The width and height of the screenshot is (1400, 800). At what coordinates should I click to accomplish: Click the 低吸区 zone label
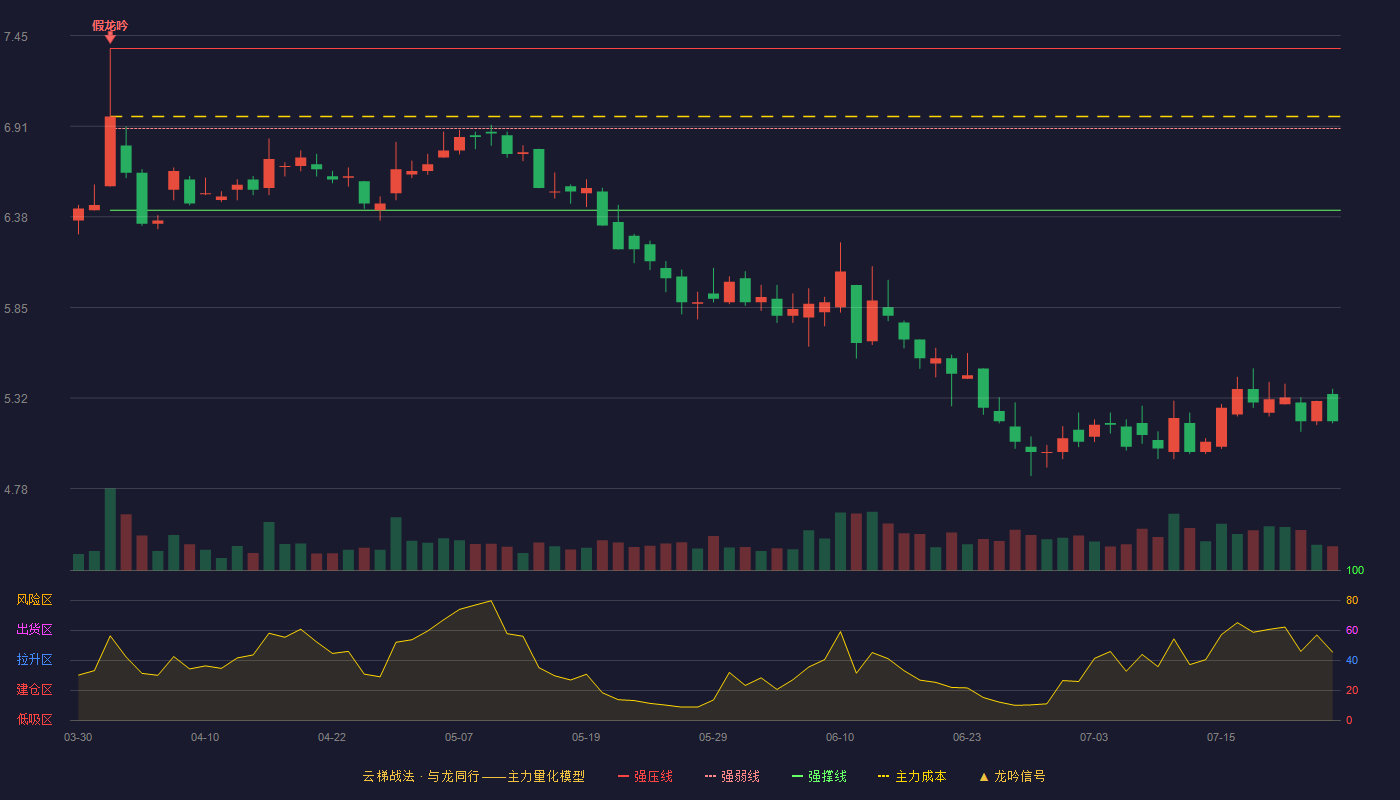(x=34, y=719)
